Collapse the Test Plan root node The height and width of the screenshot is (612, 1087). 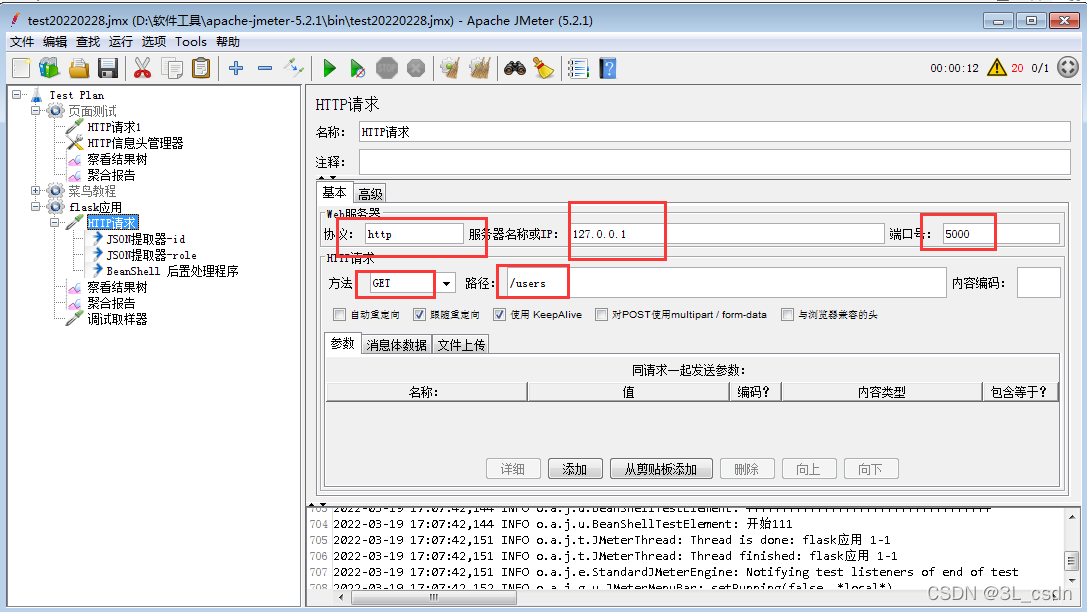point(17,94)
